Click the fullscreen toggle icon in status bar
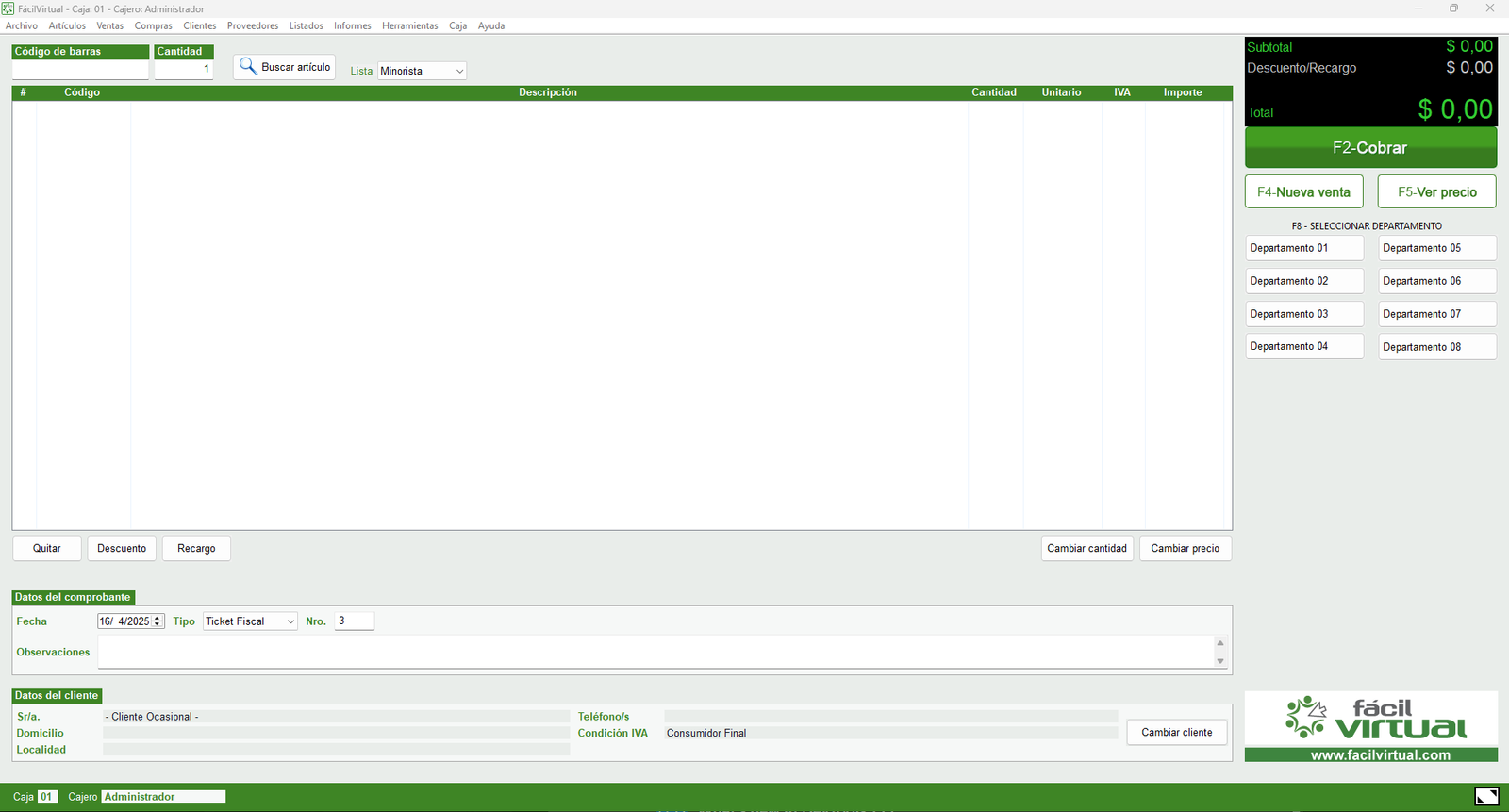Image resolution: width=1509 pixels, height=812 pixels. coord(1486,797)
